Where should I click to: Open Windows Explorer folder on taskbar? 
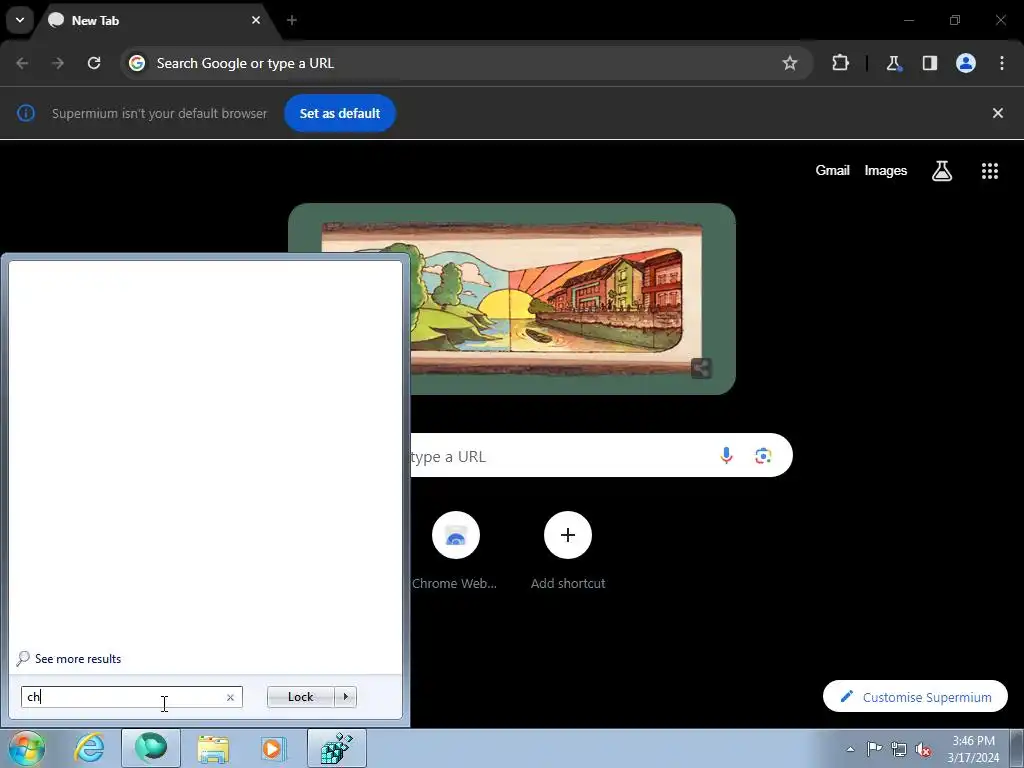click(x=213, y=748)
